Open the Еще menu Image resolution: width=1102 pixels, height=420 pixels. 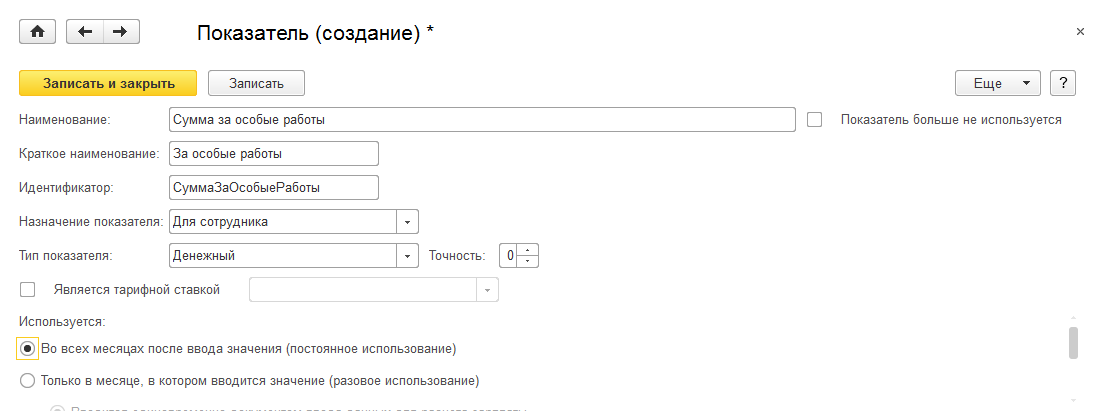point(998,84)
